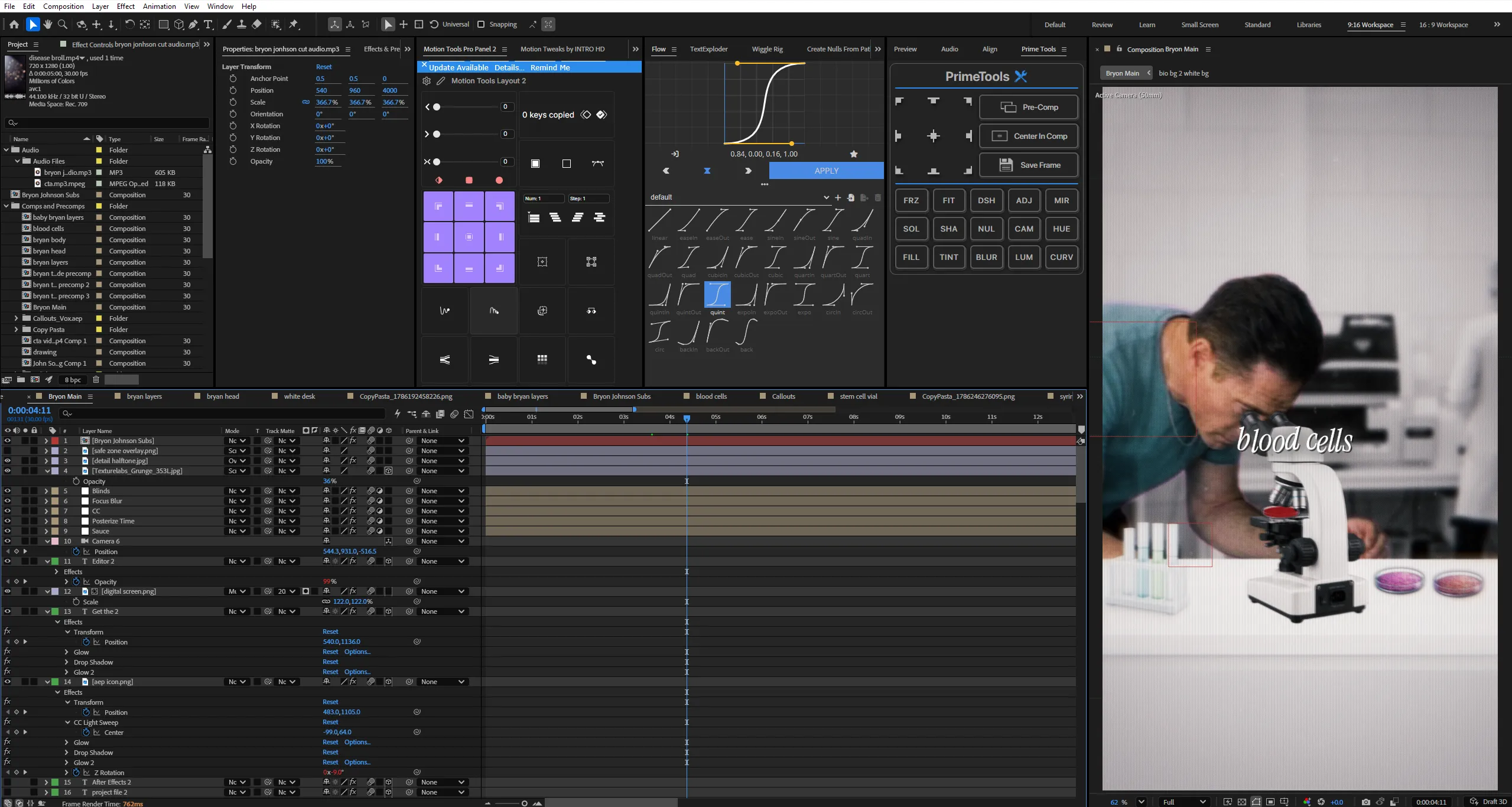Expand the Copy Pasta folder
The width and height of the screenshot is (1512, 807).
16,330
